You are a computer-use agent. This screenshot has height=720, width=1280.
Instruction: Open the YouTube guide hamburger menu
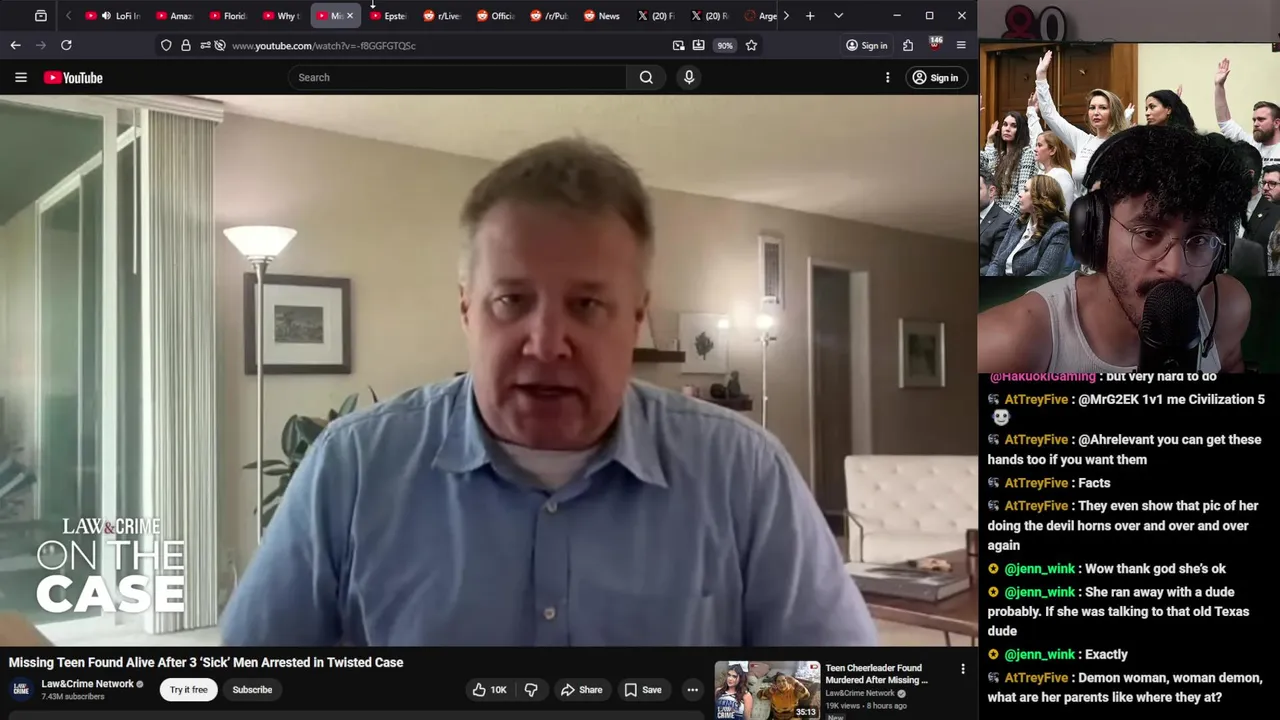pos(20,77)
